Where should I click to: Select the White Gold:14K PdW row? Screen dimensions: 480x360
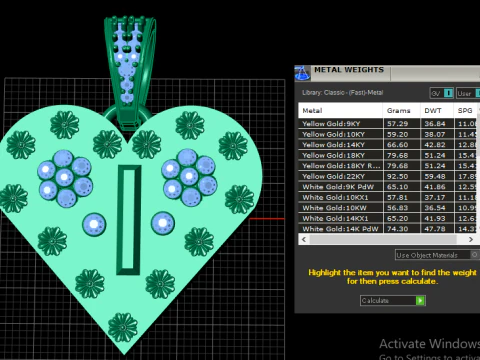387,229
